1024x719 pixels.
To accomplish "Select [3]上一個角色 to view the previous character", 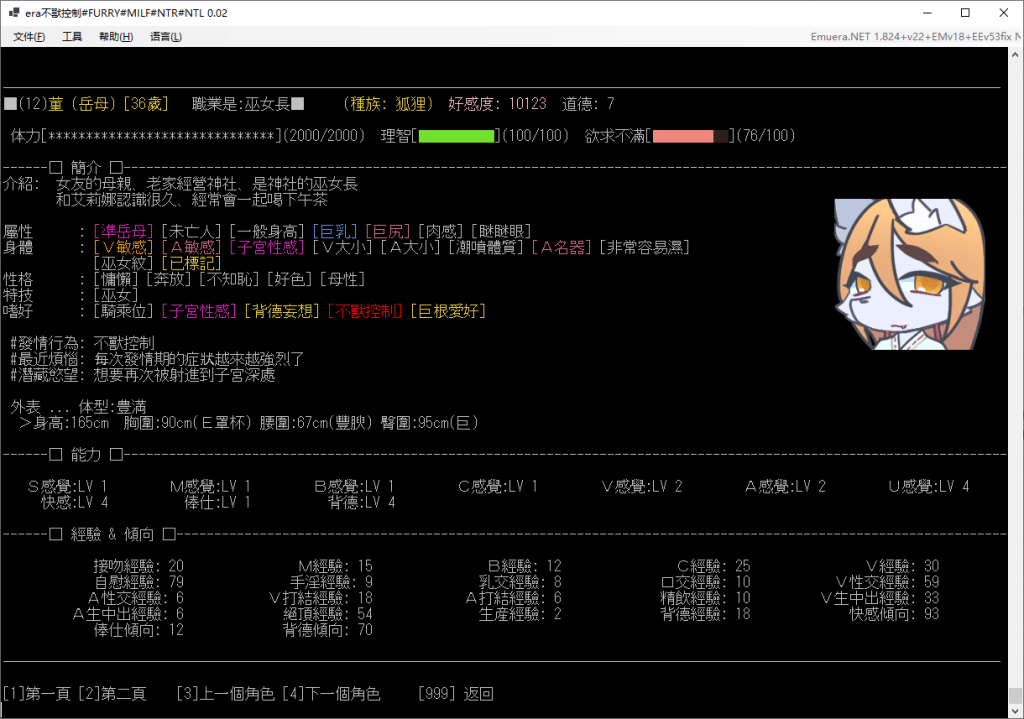I will pos(225,694).
